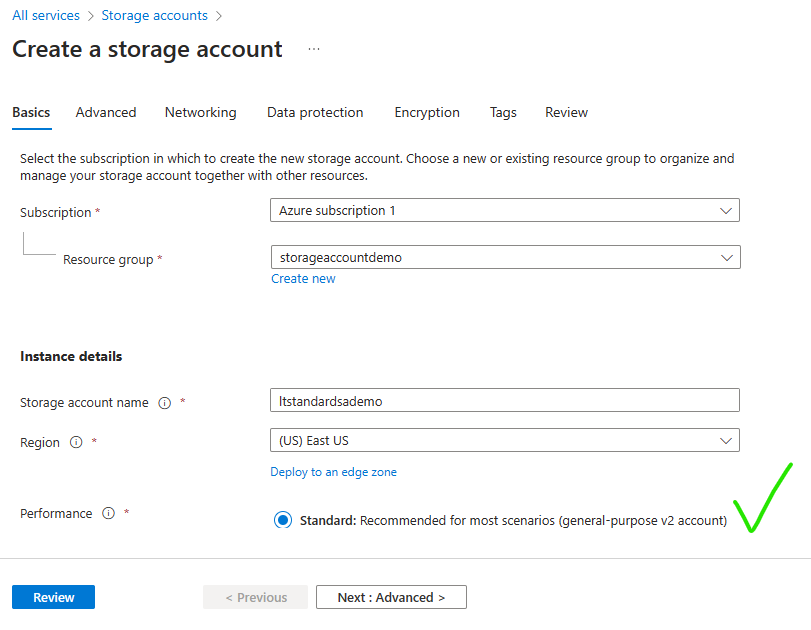Go to the Advanced tab

106,113
